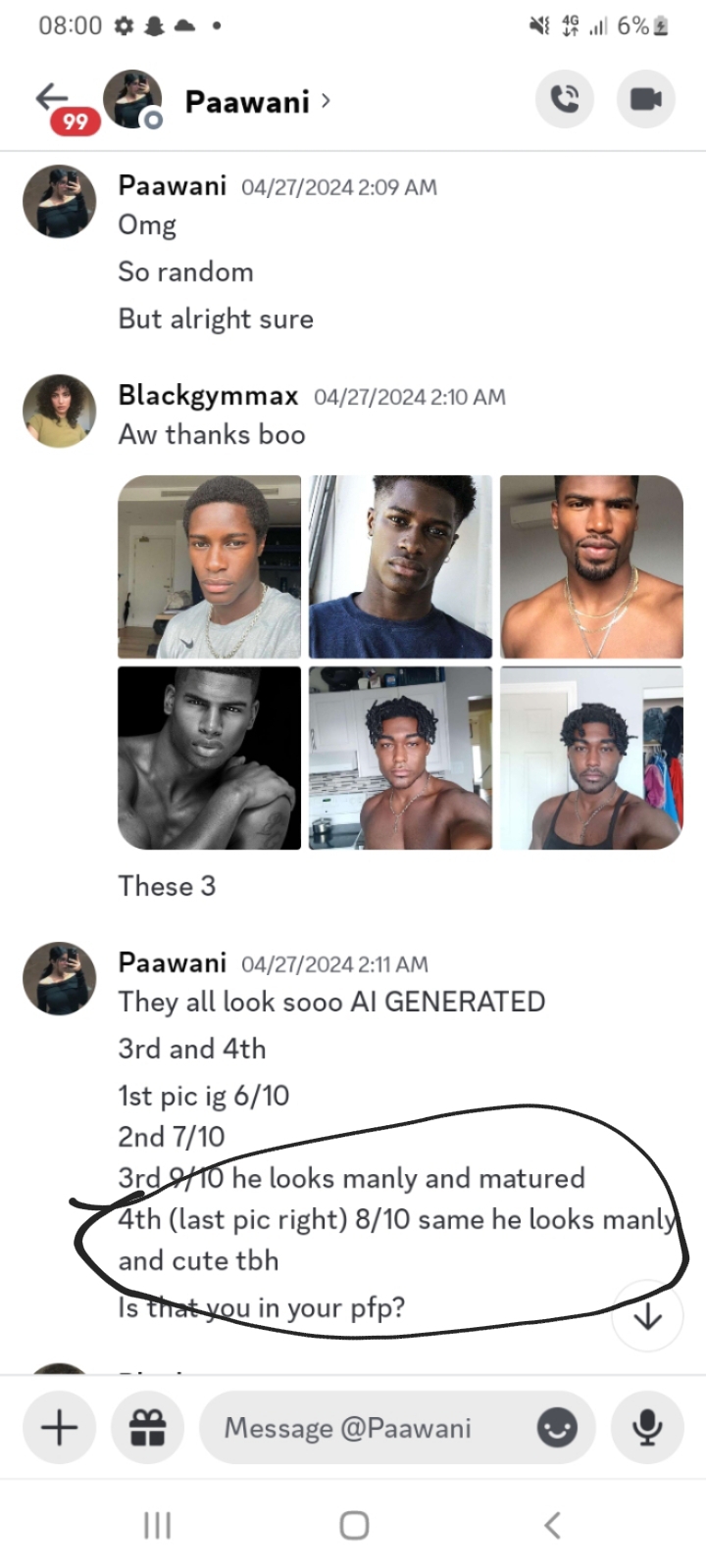Open the black and white photo

click(209, 758)
